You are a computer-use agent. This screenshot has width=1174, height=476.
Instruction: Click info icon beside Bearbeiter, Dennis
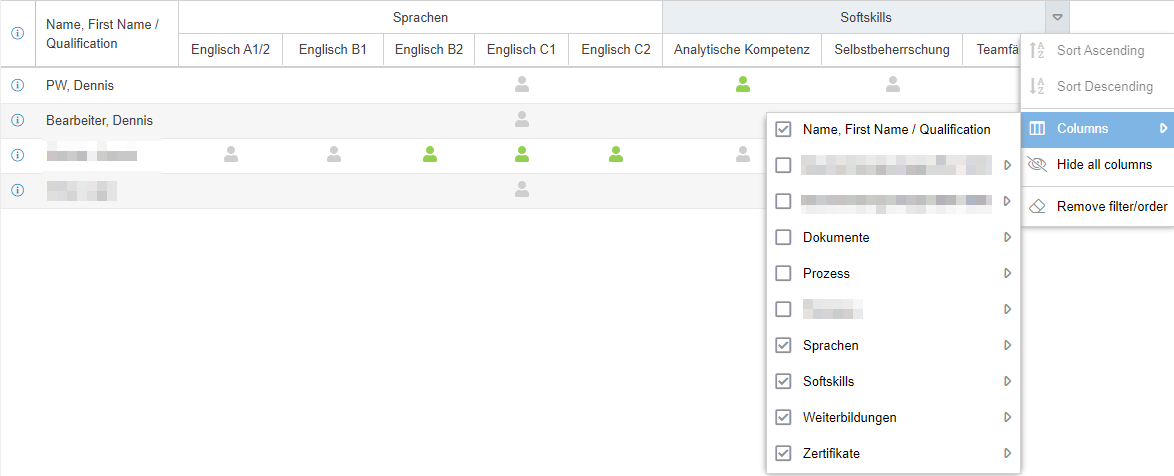17,121
